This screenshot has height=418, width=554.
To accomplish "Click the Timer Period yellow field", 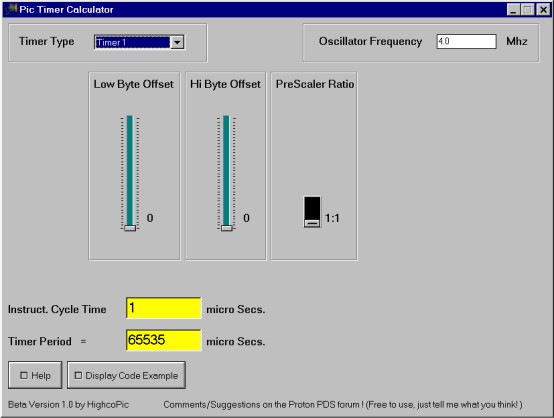I will click(164, 340).
